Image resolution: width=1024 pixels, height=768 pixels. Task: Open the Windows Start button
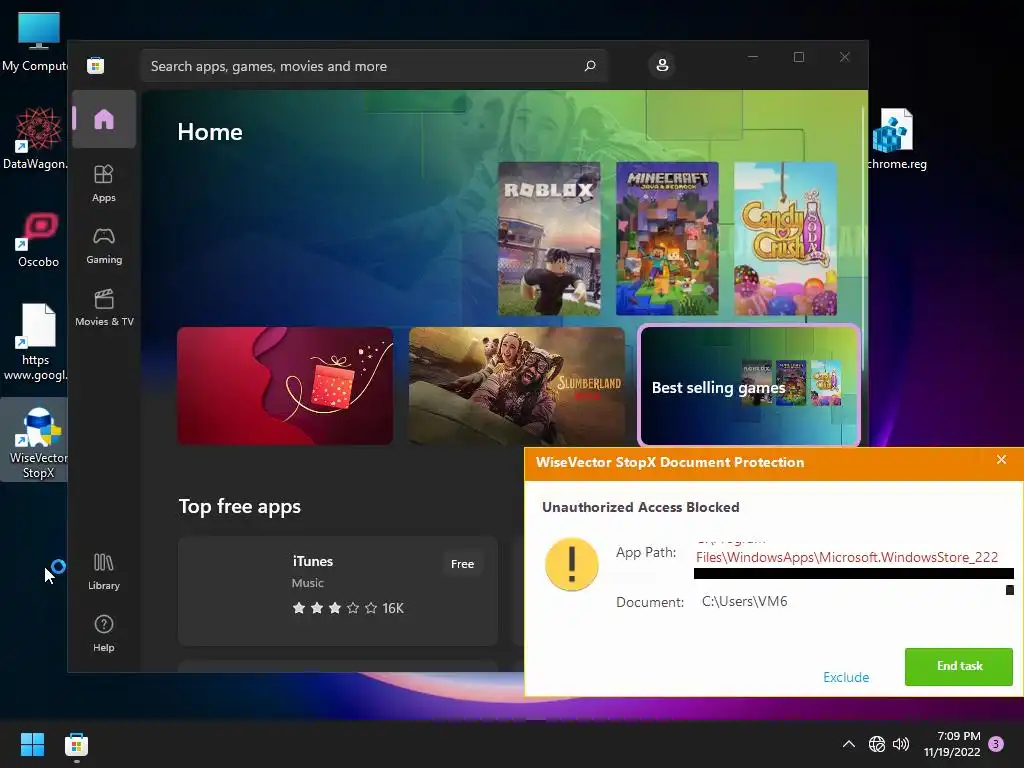(x=32, y=744)
